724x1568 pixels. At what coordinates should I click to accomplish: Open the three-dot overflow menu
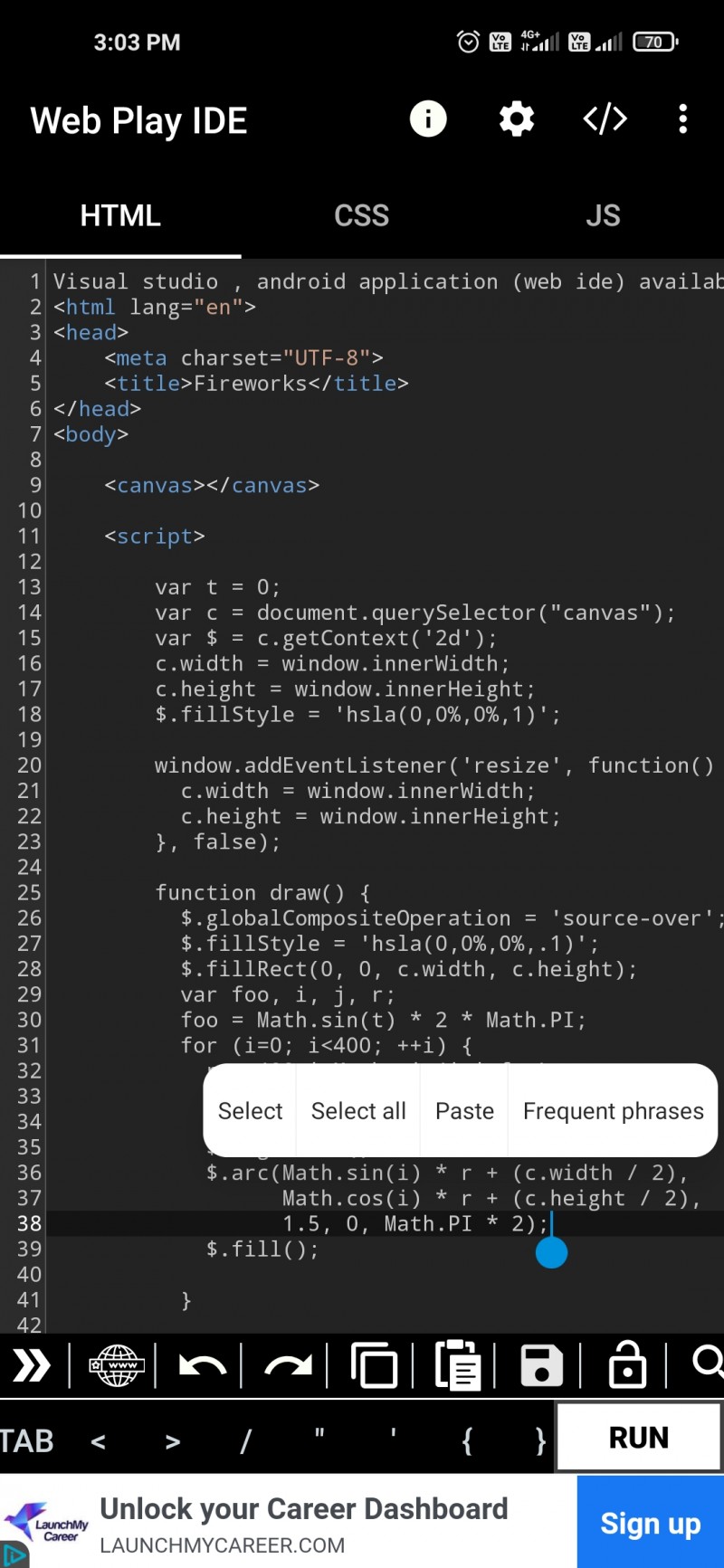[x=683, y=119]
